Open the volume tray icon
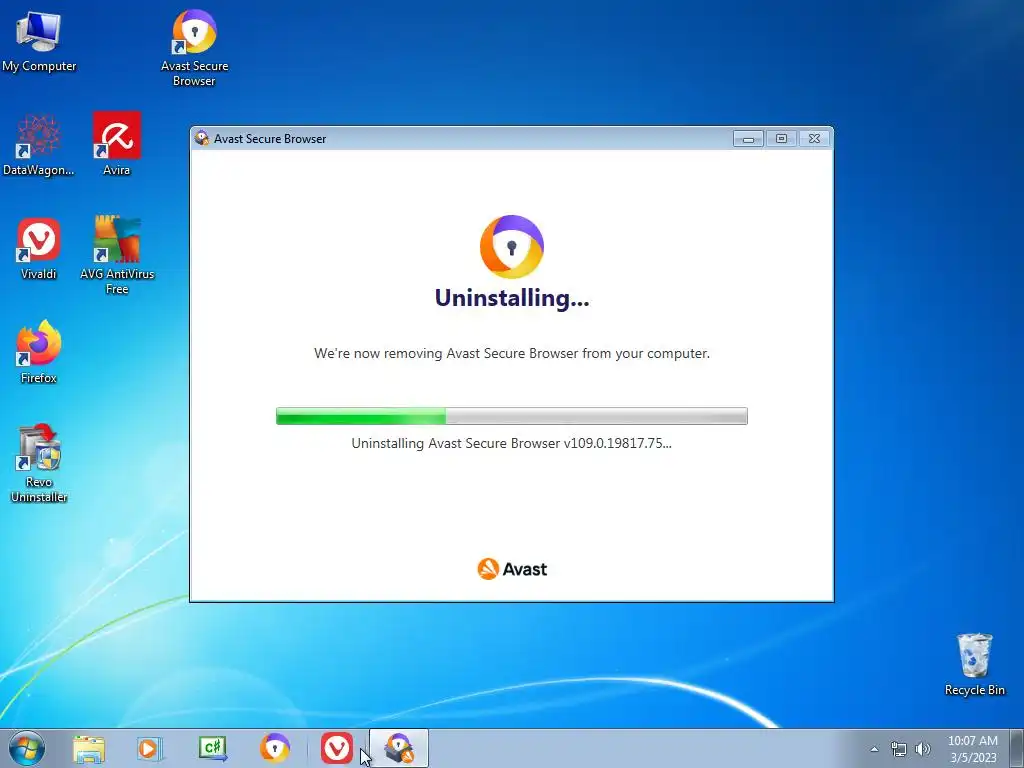This screenshot has height=768, width=1024. pos(923,749)
